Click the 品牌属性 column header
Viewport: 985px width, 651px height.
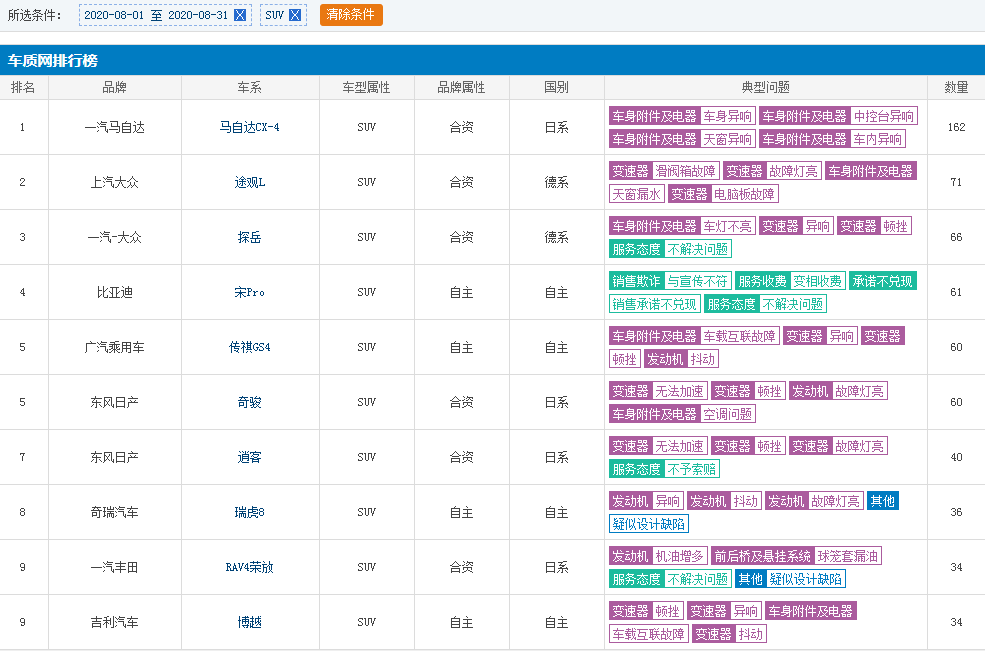coord(461,87)
